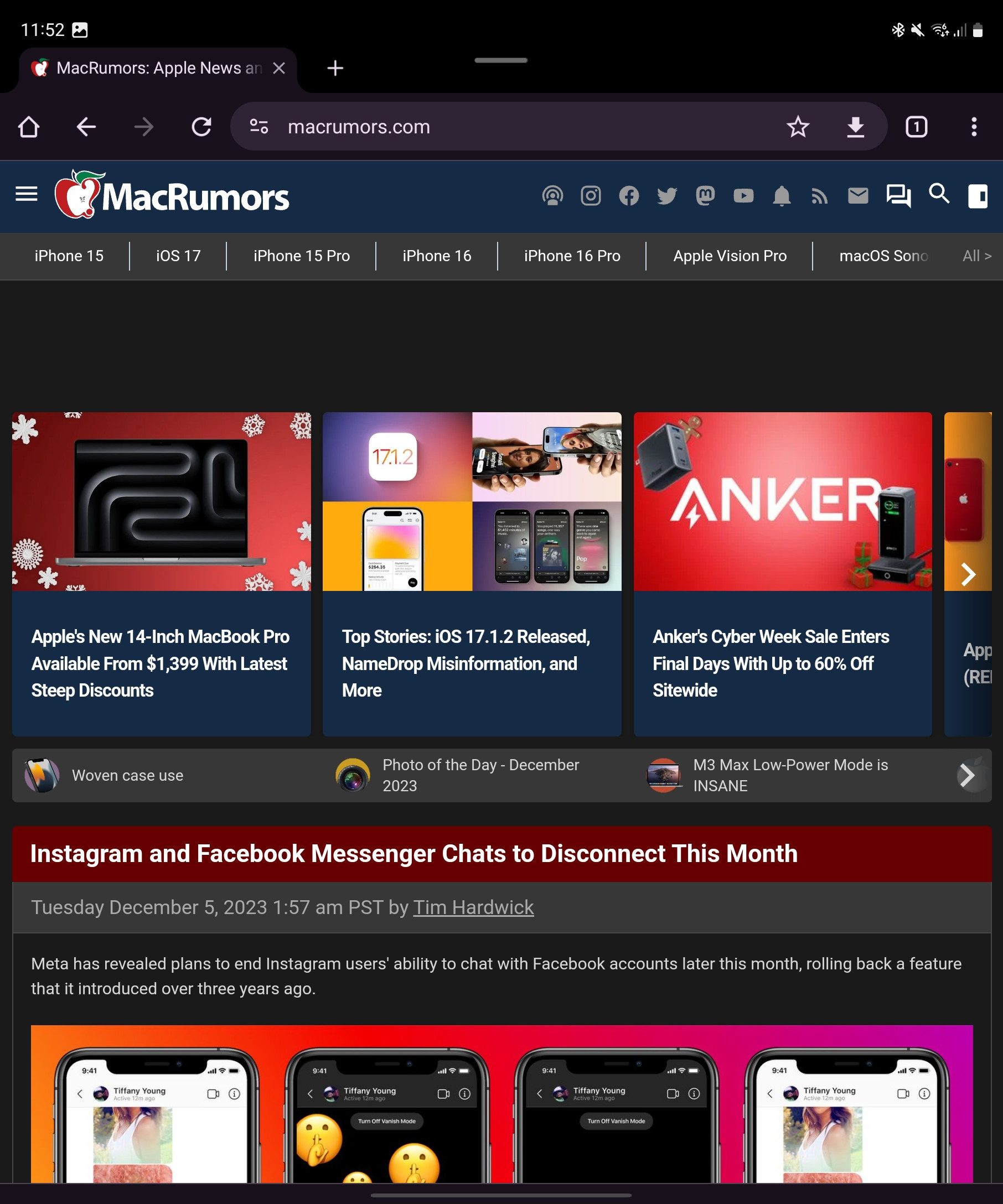This screenshot has height=1204, width=1003.
Task: Download the page using the download icon
Action: pos(856,127)
